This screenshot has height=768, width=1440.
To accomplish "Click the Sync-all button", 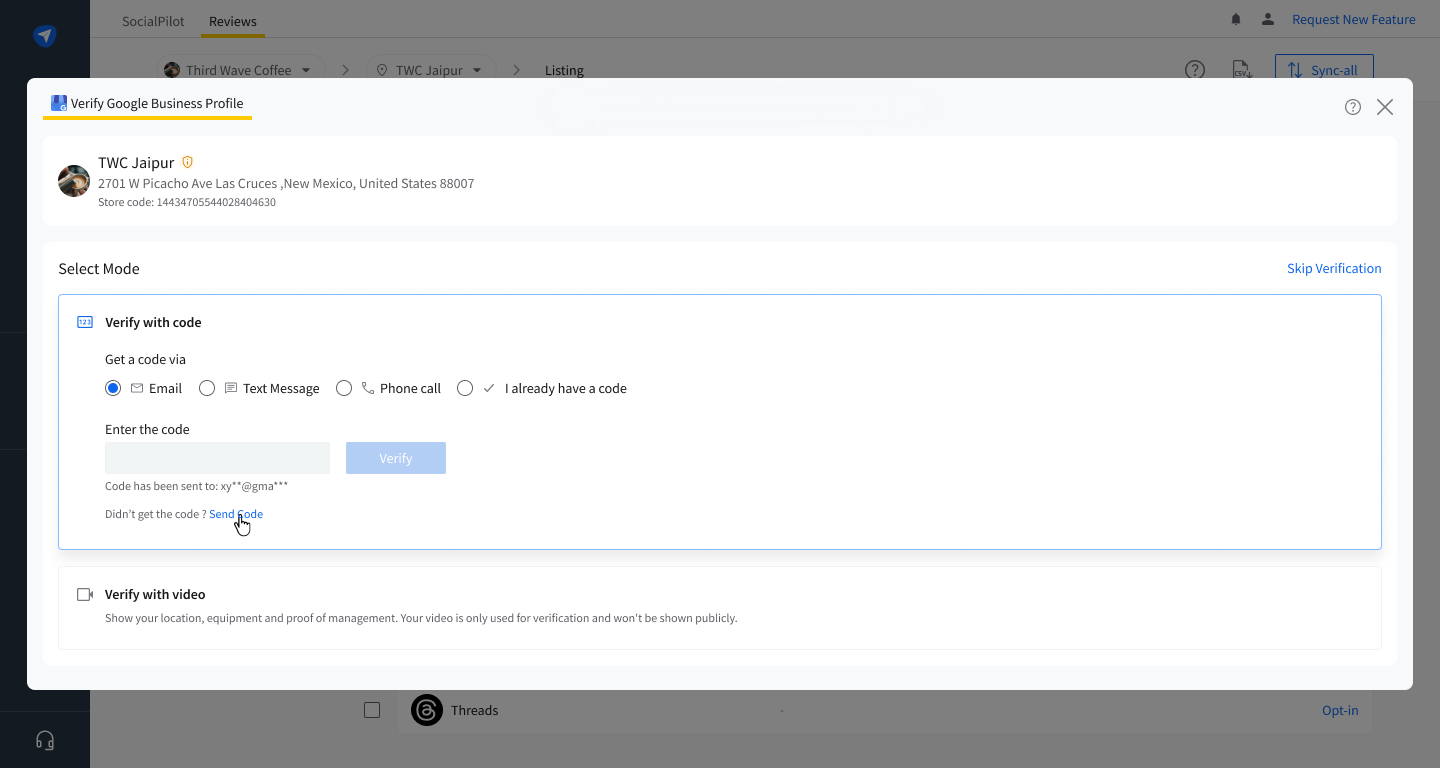I will [x=1324, y=70].
